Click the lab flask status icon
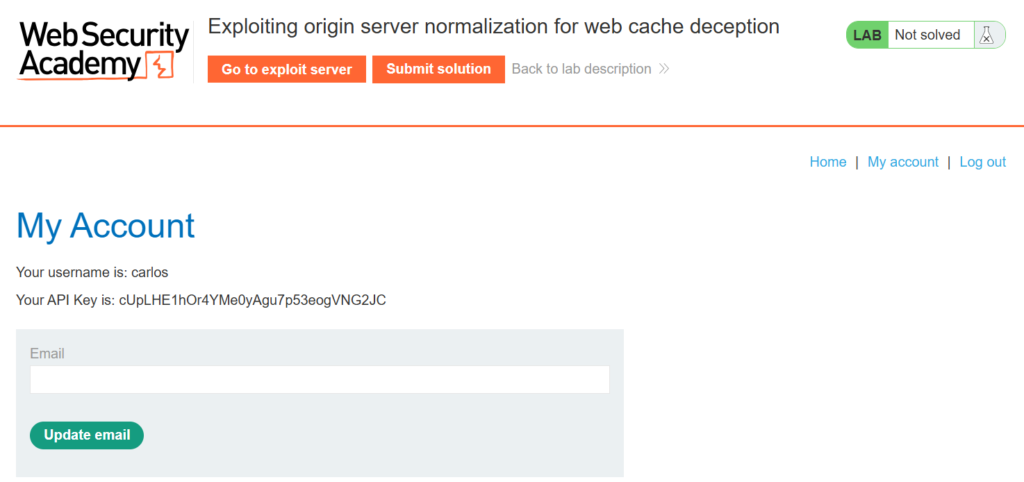 coord(987,35)
